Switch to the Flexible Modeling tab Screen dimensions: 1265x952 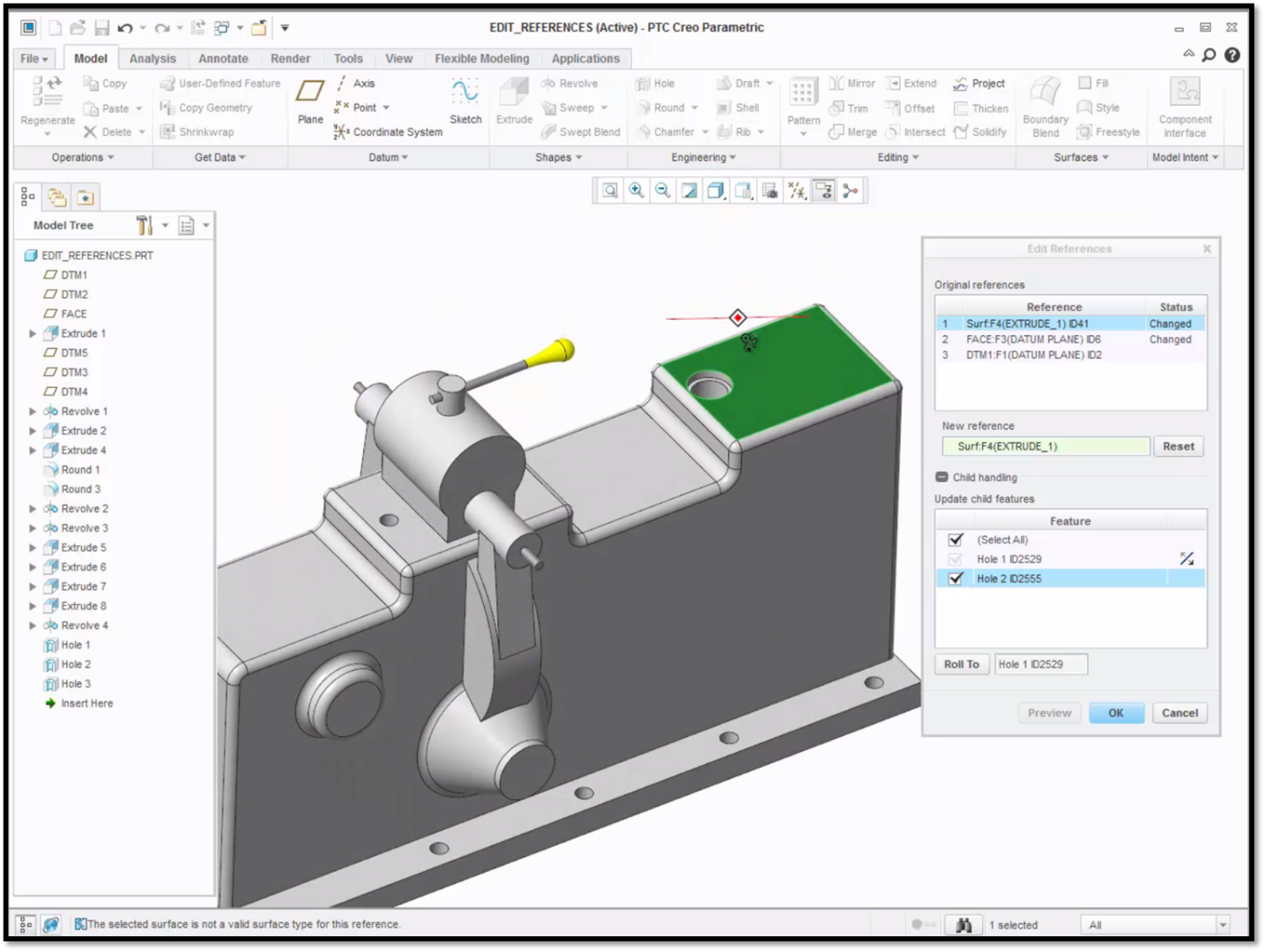(x=481, y=58)
